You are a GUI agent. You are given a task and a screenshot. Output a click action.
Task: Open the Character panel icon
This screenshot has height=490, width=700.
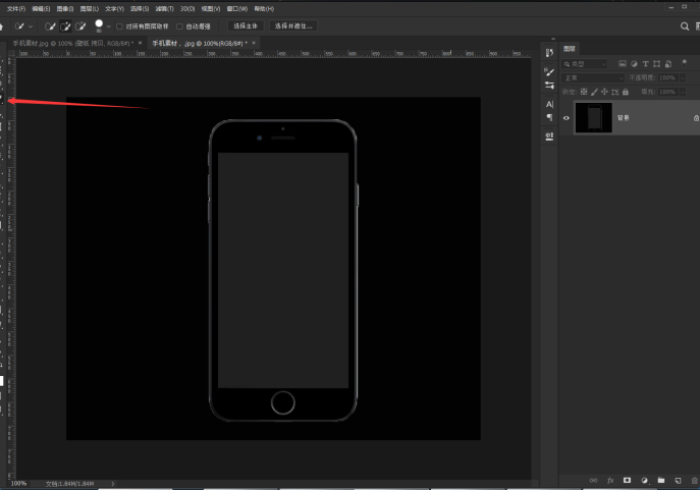549,104
